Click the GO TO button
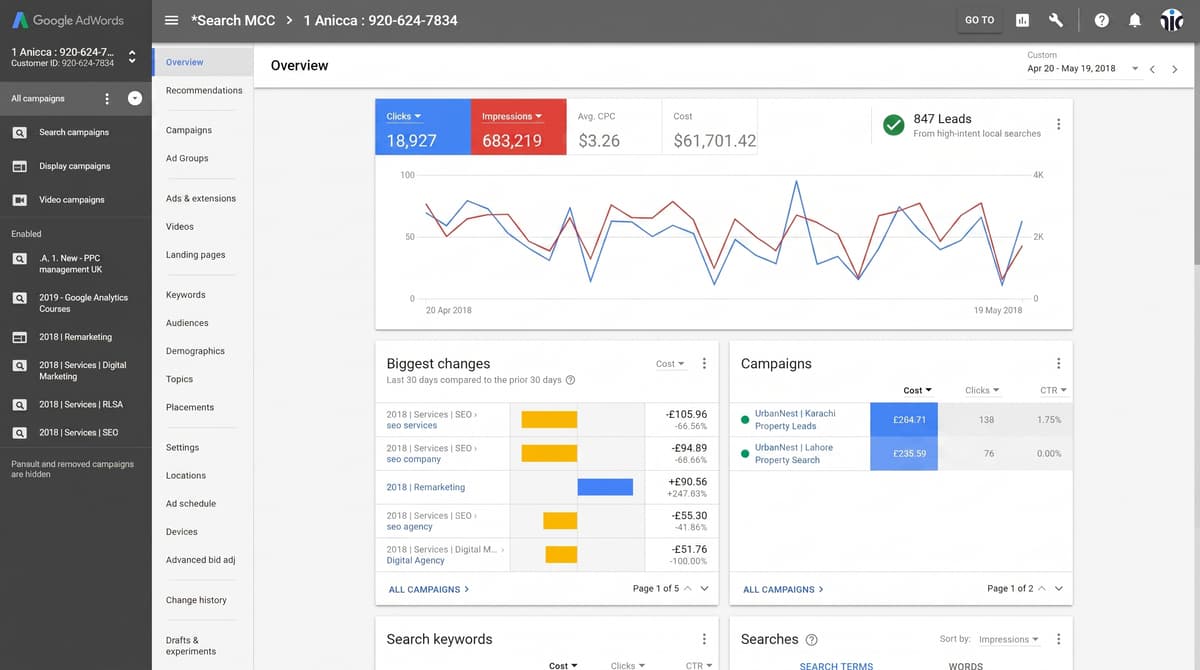Screen dimensions: 1200x670 (979, 20)
